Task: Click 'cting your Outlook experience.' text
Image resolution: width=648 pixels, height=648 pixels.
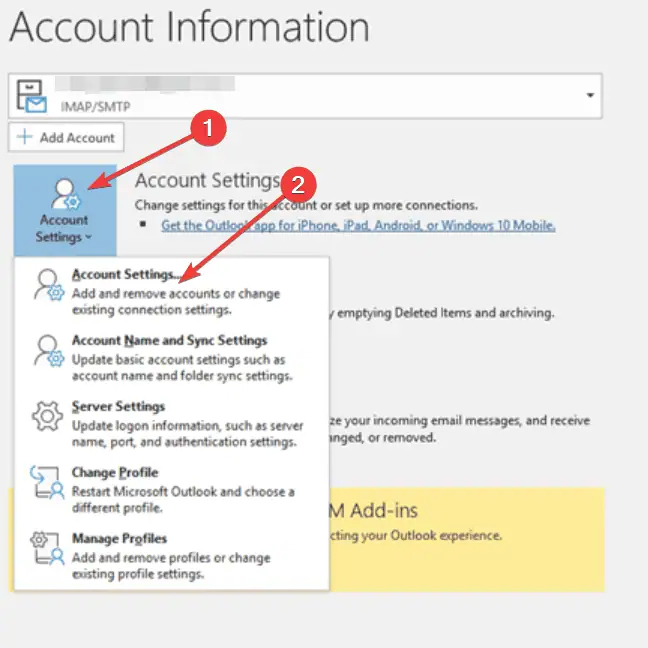Action: click(x=416, y=536)
